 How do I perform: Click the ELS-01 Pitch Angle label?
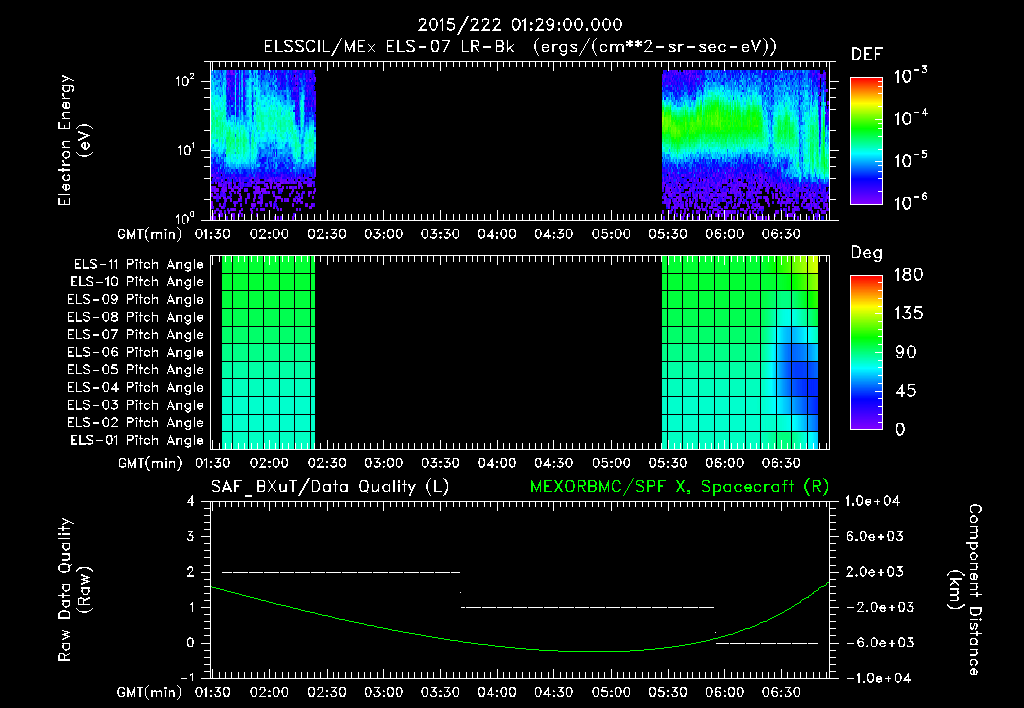[137, 440]
